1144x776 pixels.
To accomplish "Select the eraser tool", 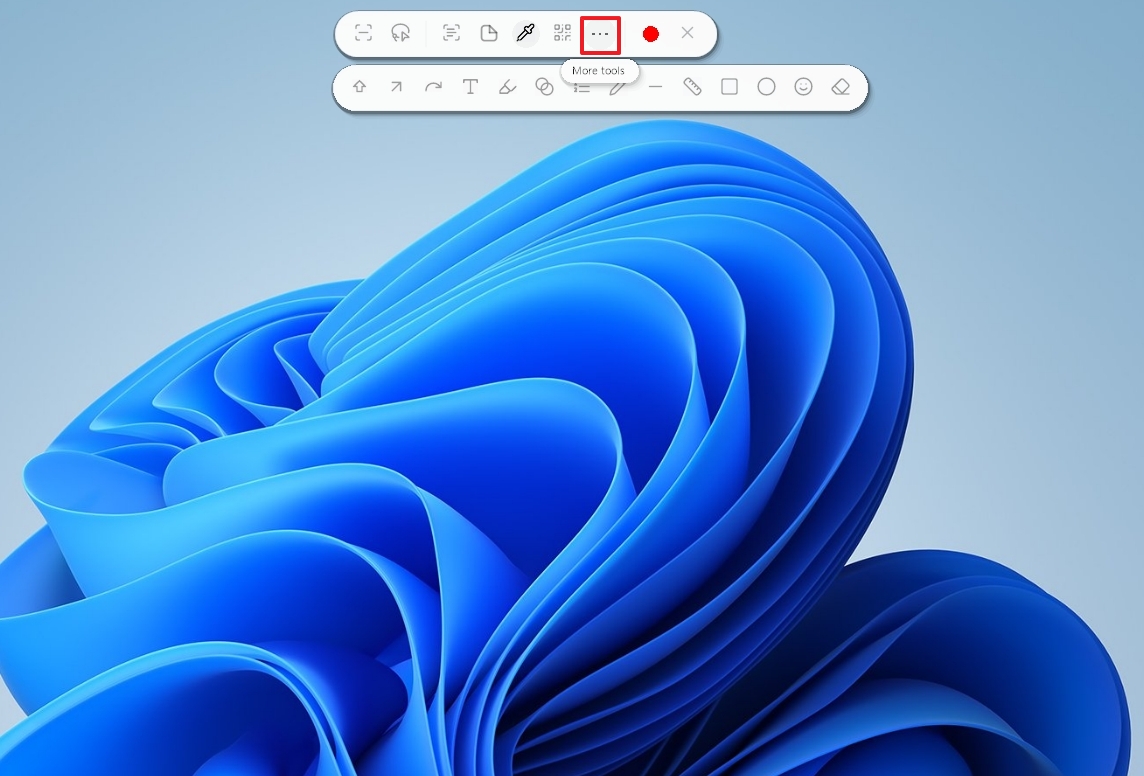I will (x=840, y=87).
